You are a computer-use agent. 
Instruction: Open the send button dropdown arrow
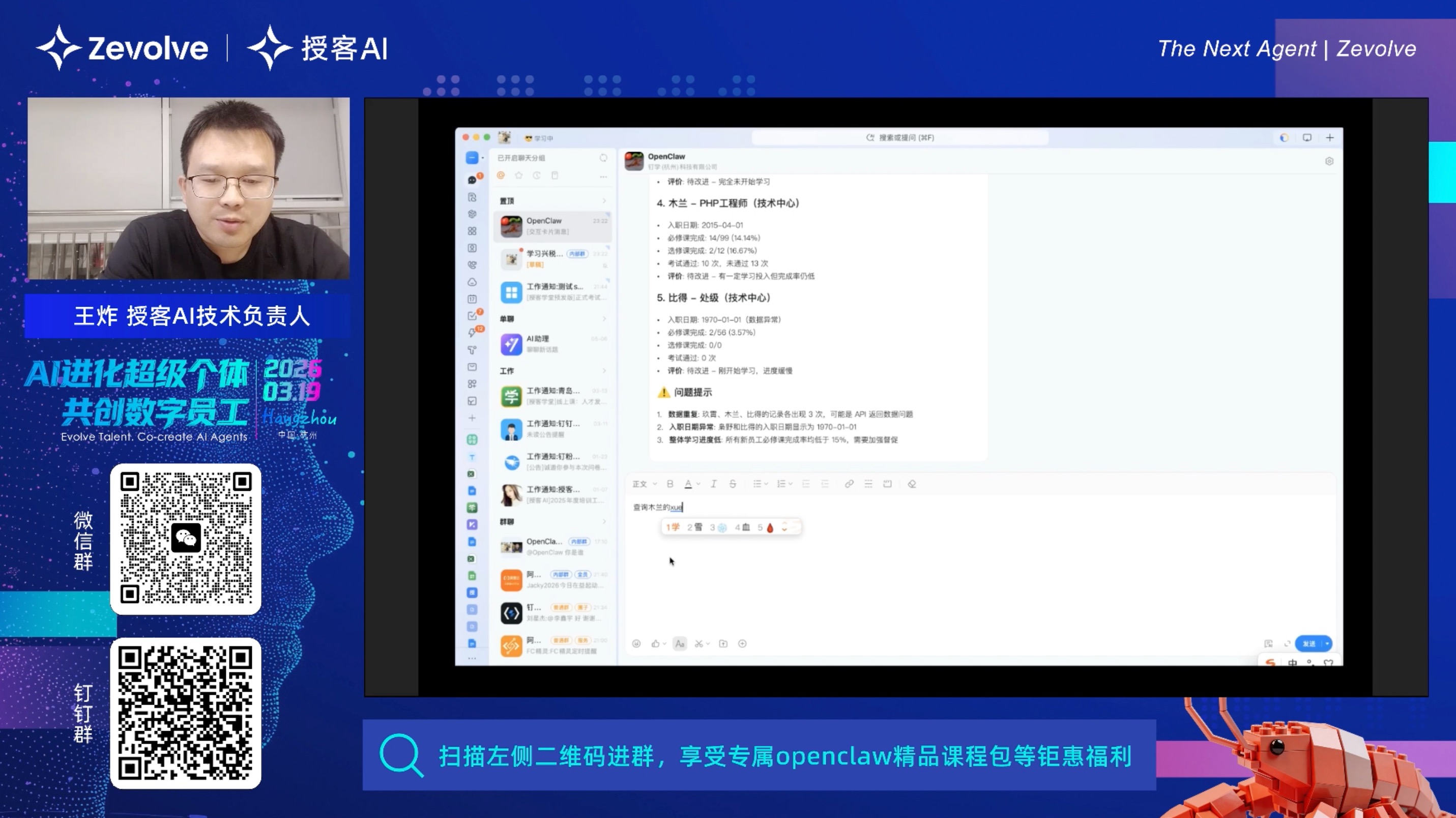1327,644
